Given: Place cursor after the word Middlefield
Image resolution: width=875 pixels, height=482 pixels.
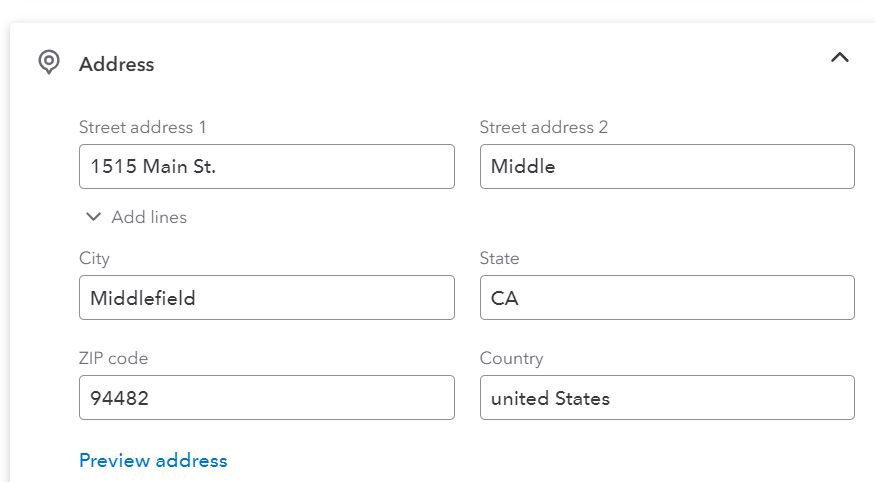Looking at the screenshot, I should click(196, 298).
